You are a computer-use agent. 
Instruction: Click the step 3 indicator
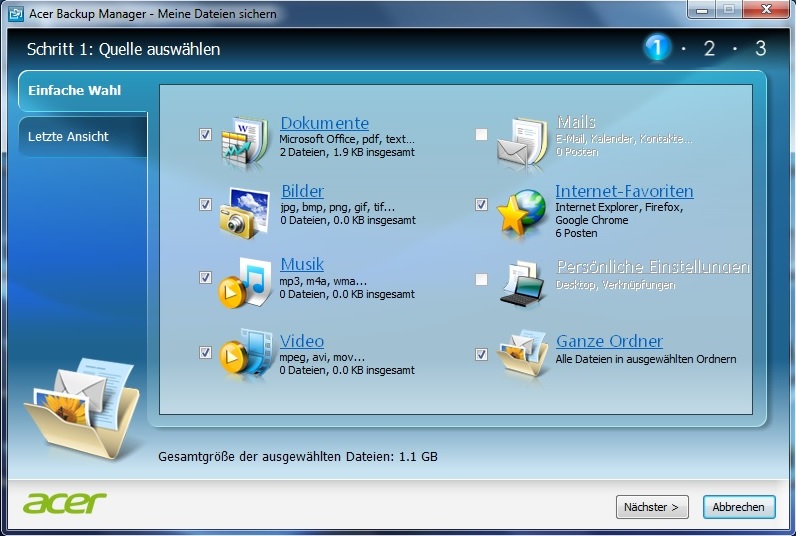[760, 48]
